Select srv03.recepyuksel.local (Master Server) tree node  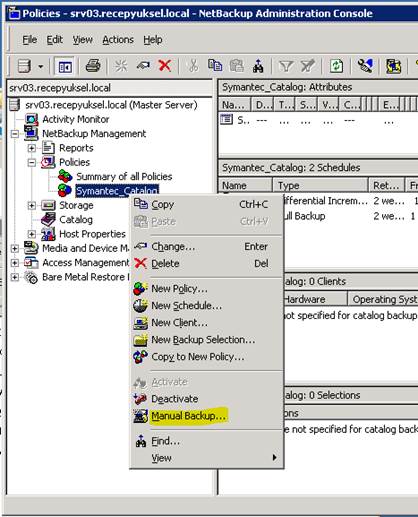(x=111, y=105)
